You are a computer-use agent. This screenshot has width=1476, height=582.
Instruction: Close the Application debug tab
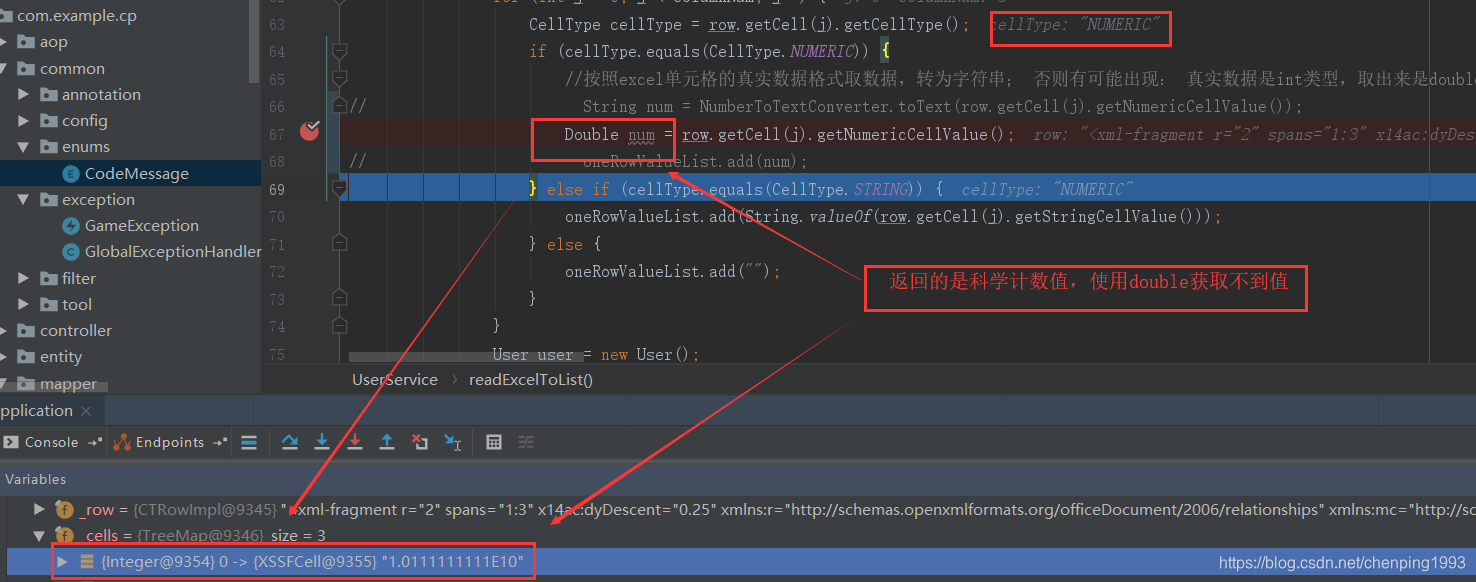click(86, 411)
